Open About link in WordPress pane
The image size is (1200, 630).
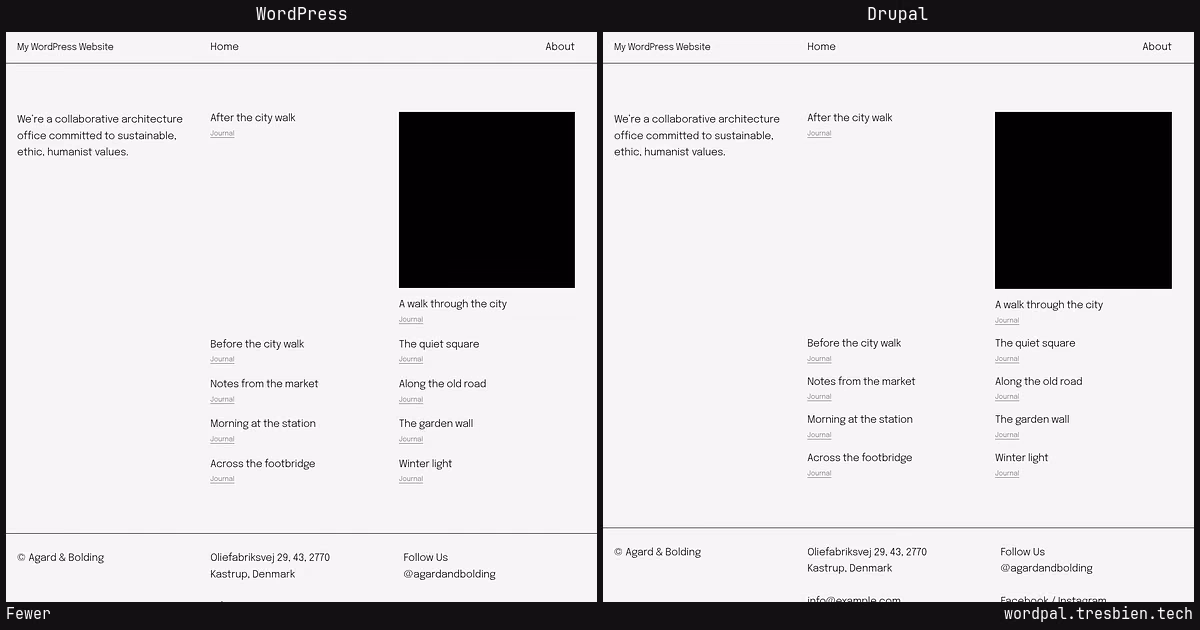click(560, 47)
